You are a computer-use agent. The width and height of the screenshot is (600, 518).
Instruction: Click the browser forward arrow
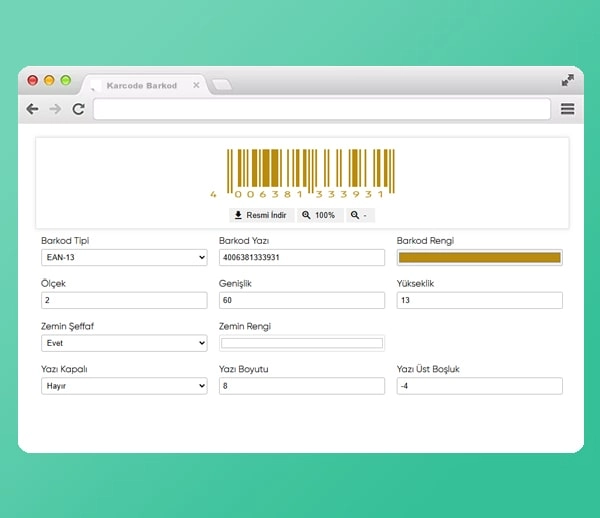click(x=55, y=109)
